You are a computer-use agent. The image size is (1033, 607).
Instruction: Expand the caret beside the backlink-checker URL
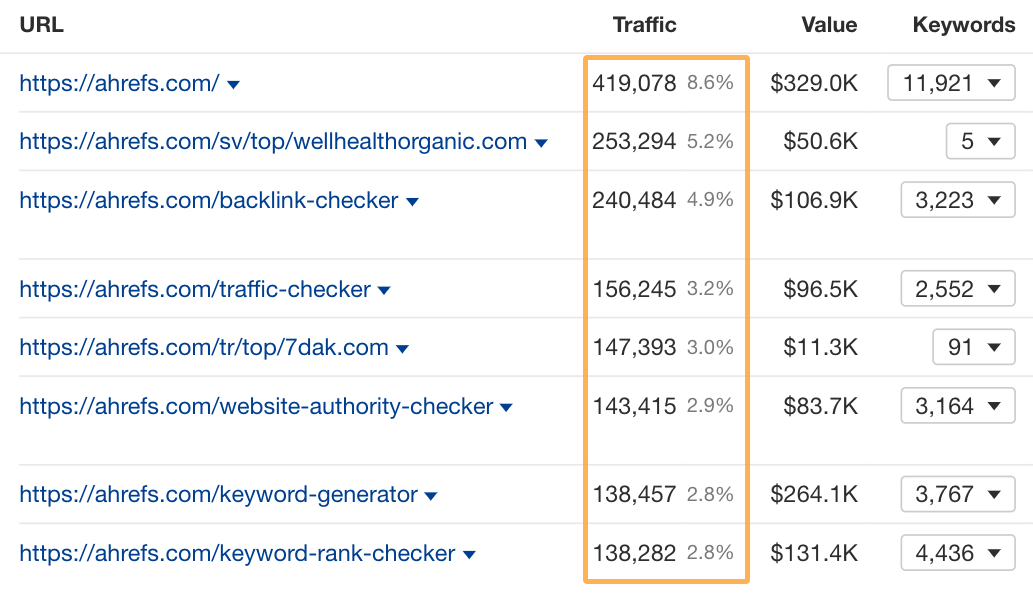coord(412,200)
